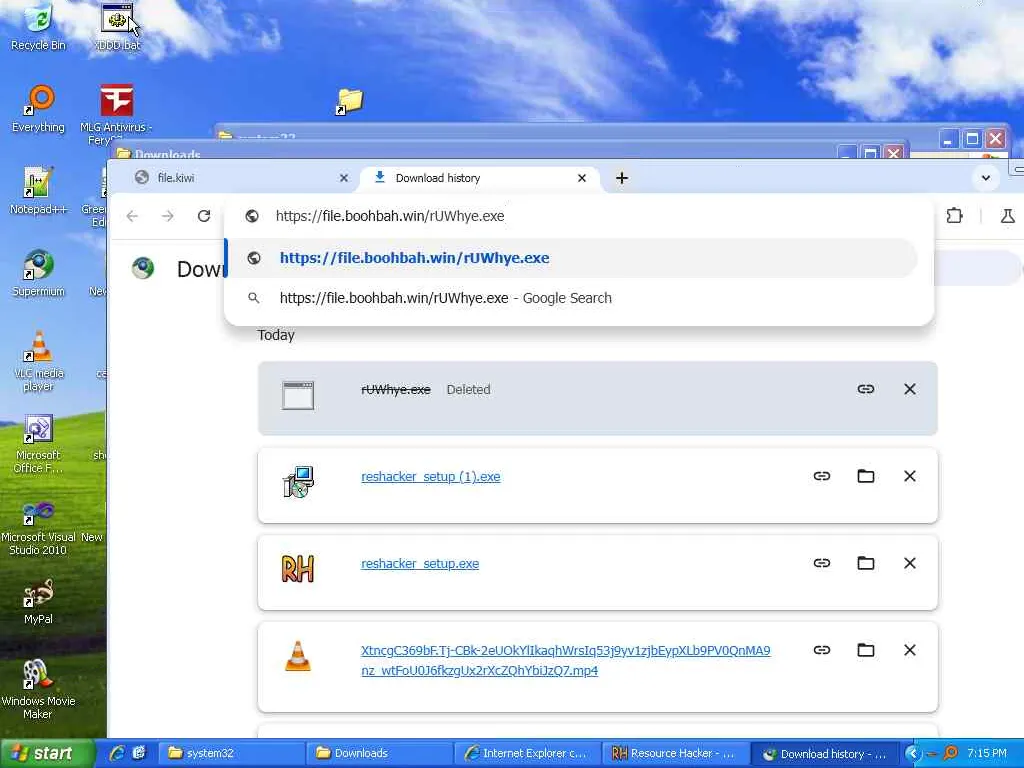Select the folder shortcut on the desktop
Image resolution: width=1024 pixels, height=768 pixels.
pyautogui.click(x=349, y=102)
